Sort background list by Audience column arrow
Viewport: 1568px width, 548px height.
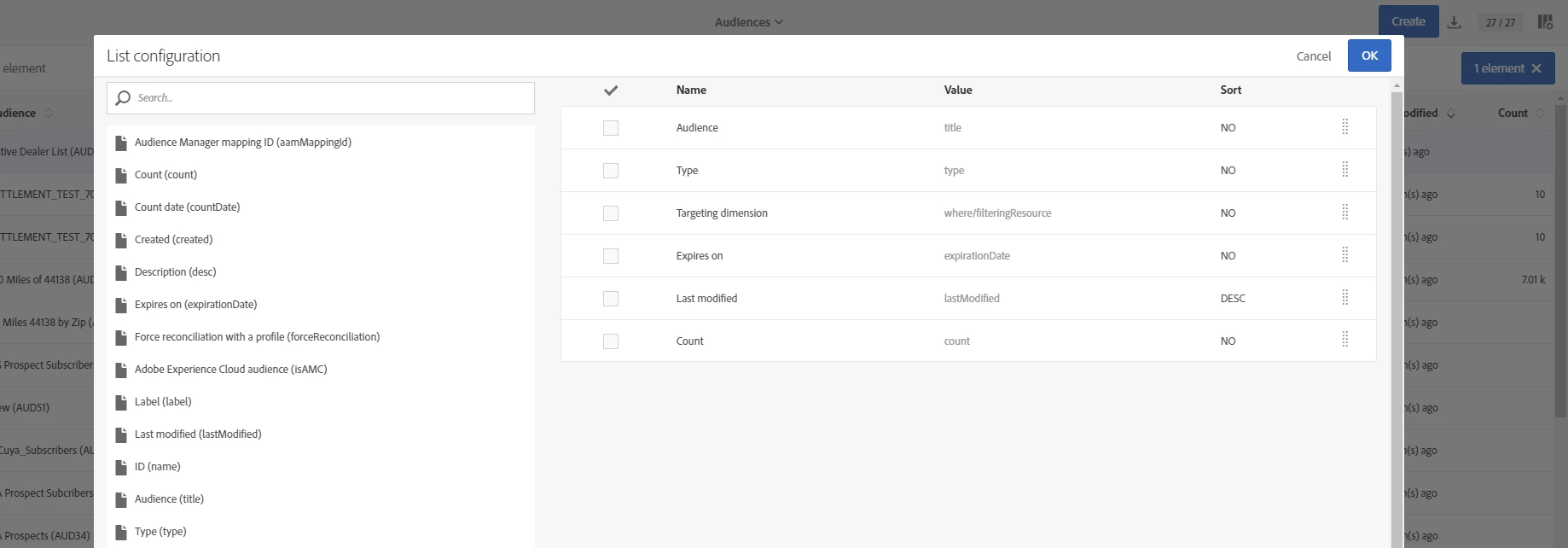click(x=49, y=113)
